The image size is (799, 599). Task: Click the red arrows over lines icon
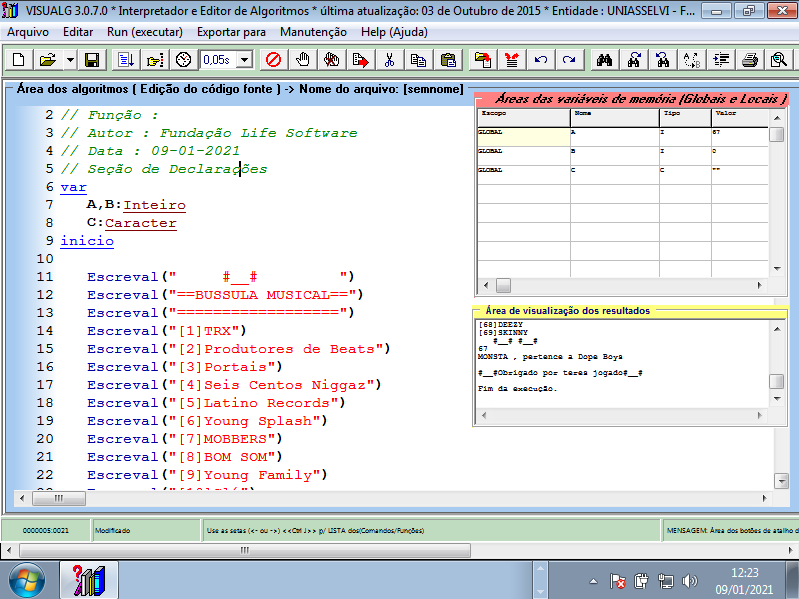511,60
